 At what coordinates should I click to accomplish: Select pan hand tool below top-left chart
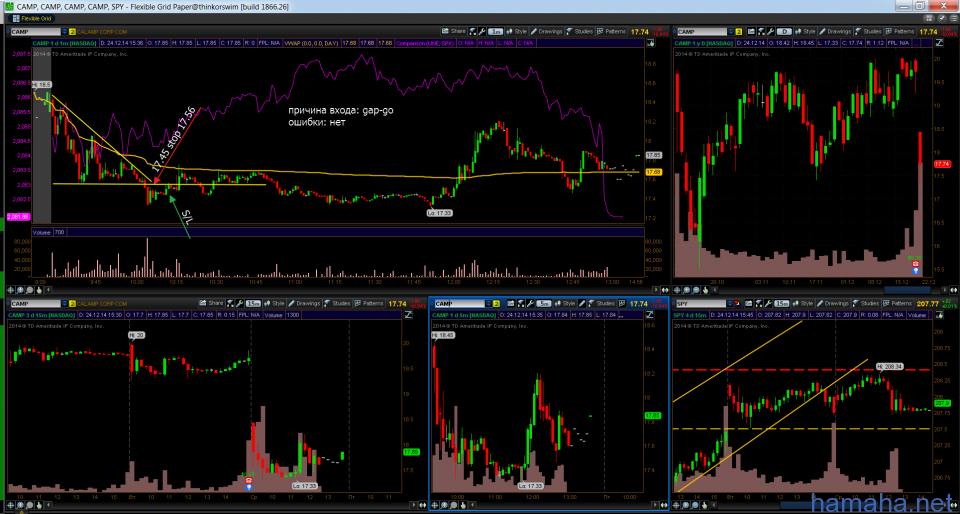[x=39, y=290]
